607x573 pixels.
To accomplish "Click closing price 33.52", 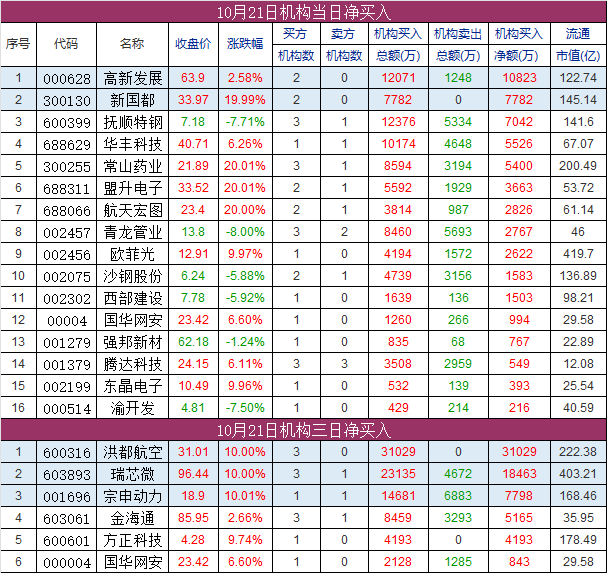I will tap(193, 188).
